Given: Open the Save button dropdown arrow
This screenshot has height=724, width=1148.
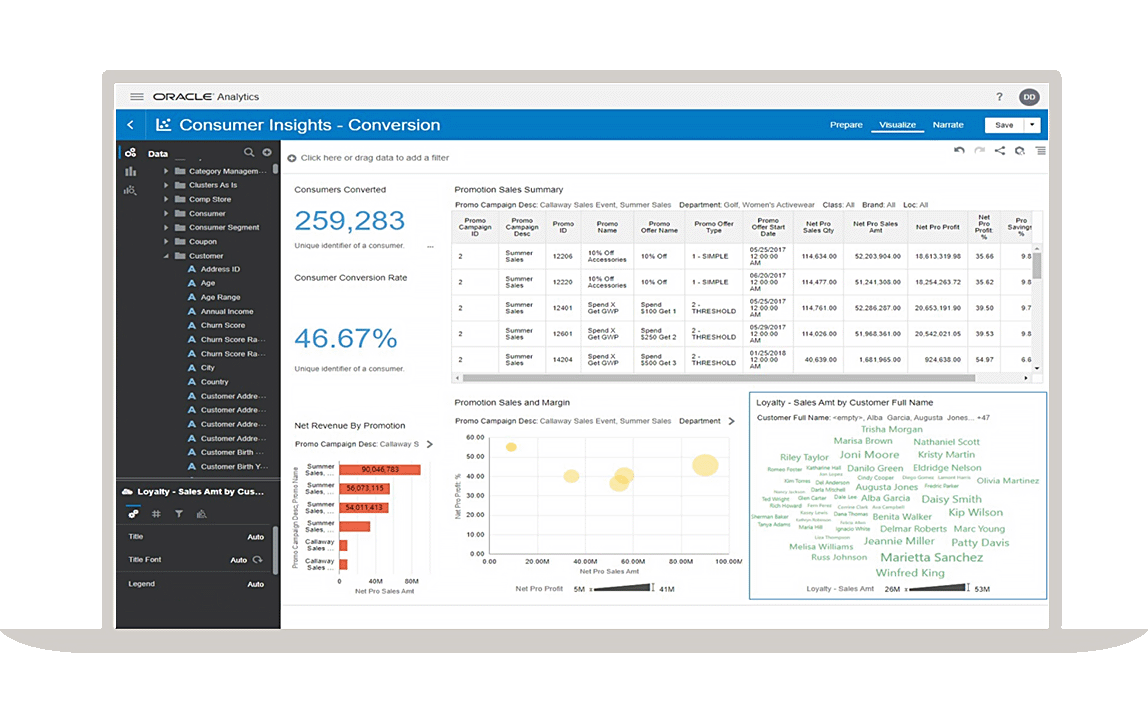Looking at the screenshot, I should 1032,125.
